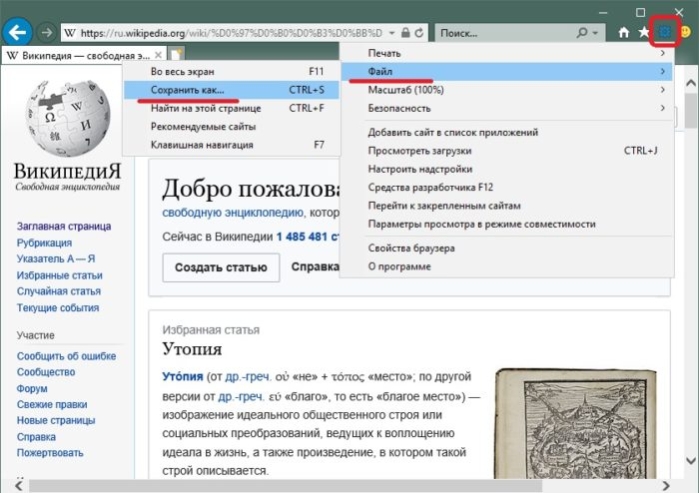Open Избранные статьи link

coord(59,275)
